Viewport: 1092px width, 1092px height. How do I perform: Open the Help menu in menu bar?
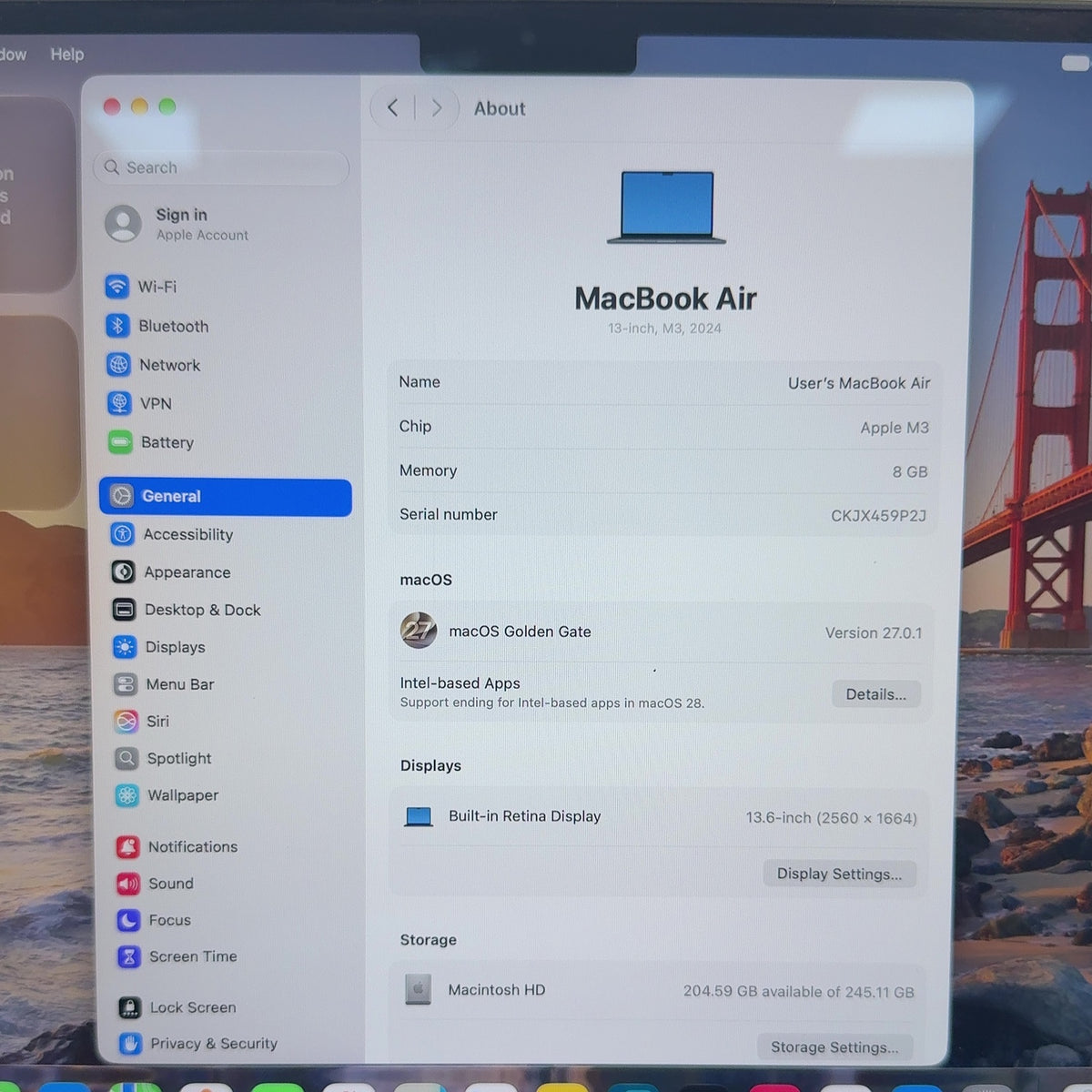click(x=66, y=55)
